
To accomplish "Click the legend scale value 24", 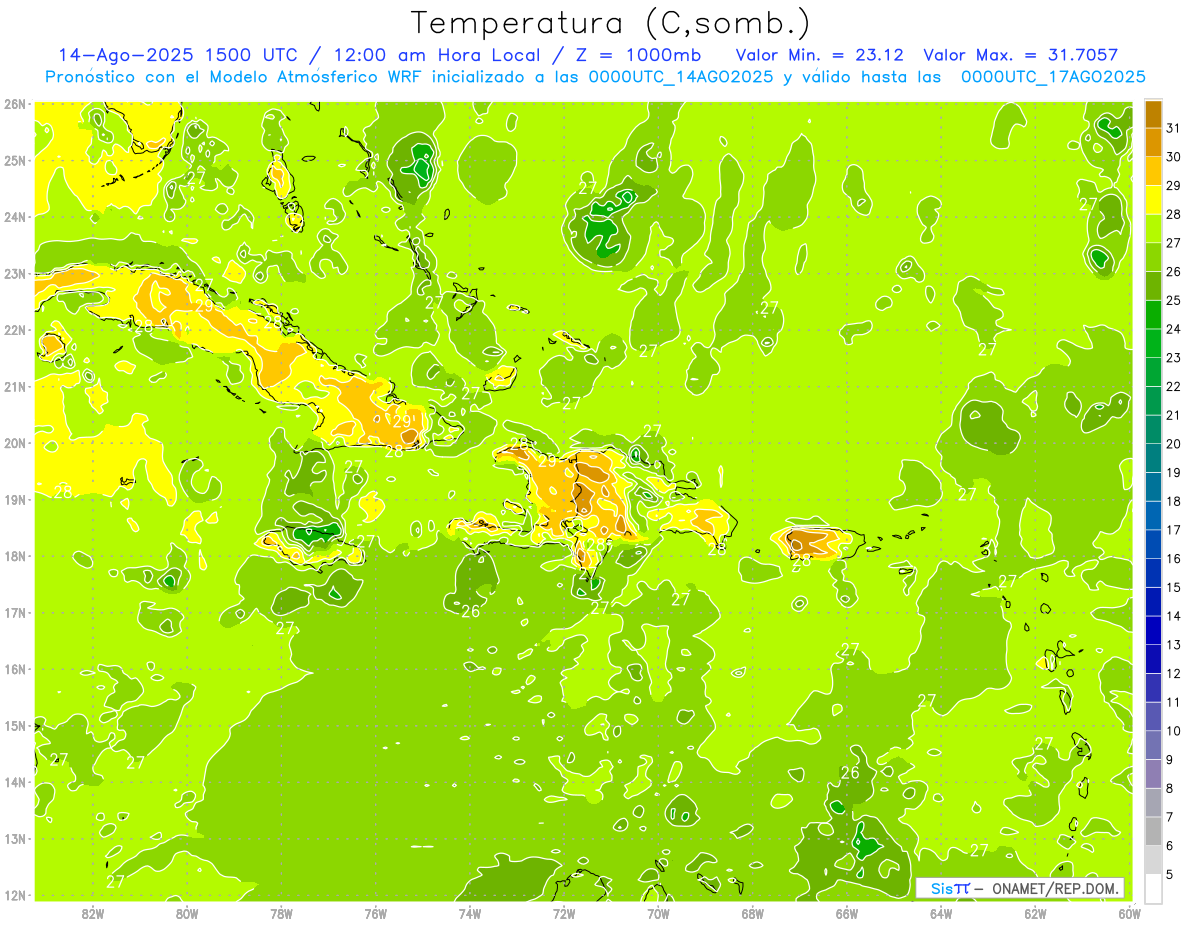I will pyautogui.click(x=1173, y=329).
